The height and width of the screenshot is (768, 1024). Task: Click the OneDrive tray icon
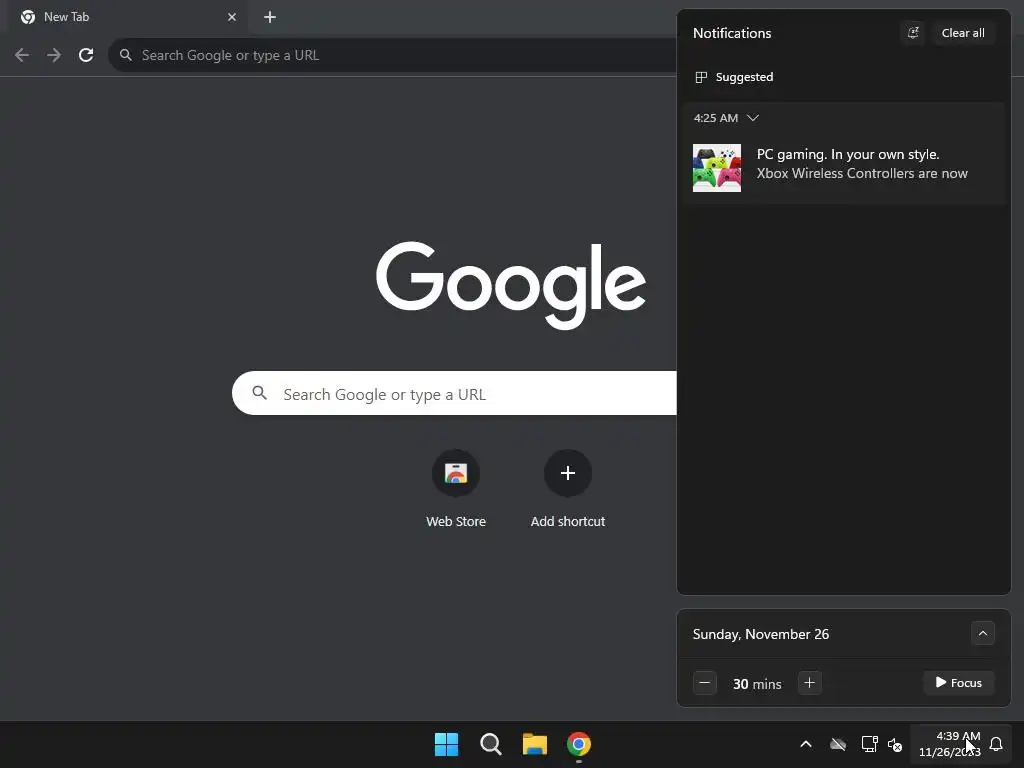coord(838,744)
